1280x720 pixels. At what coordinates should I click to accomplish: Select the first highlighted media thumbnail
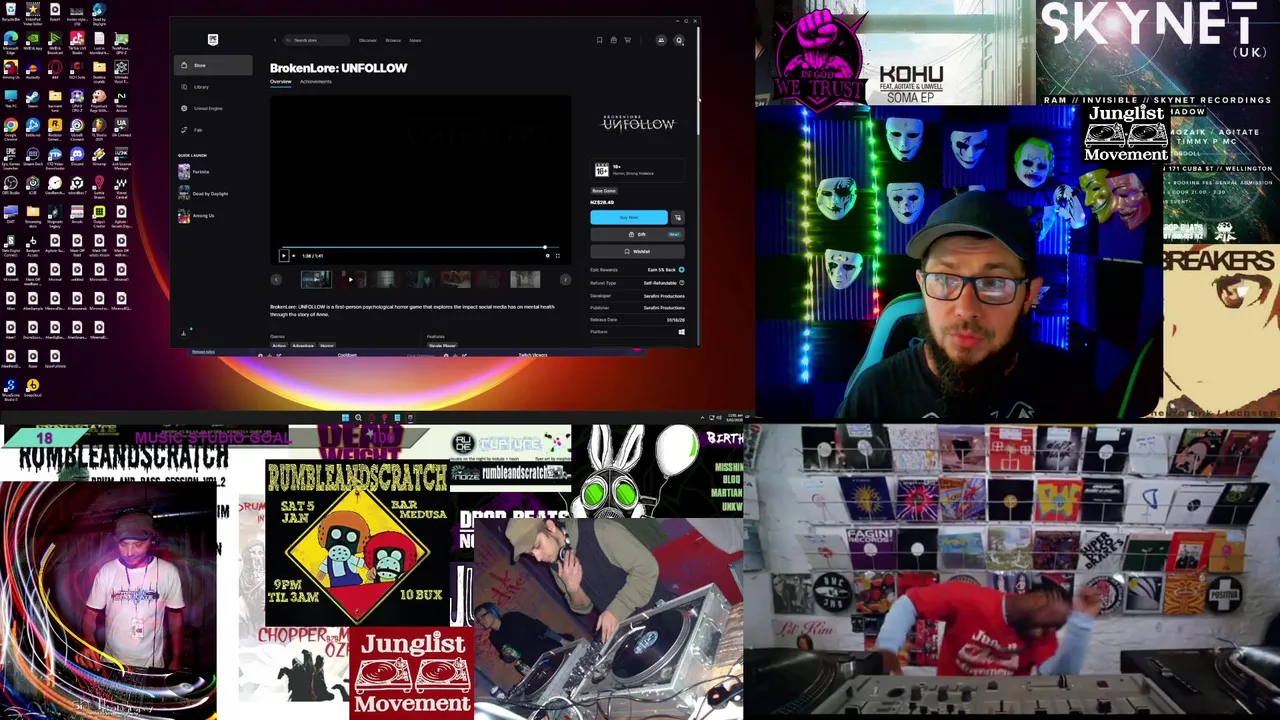pos(316,279)
